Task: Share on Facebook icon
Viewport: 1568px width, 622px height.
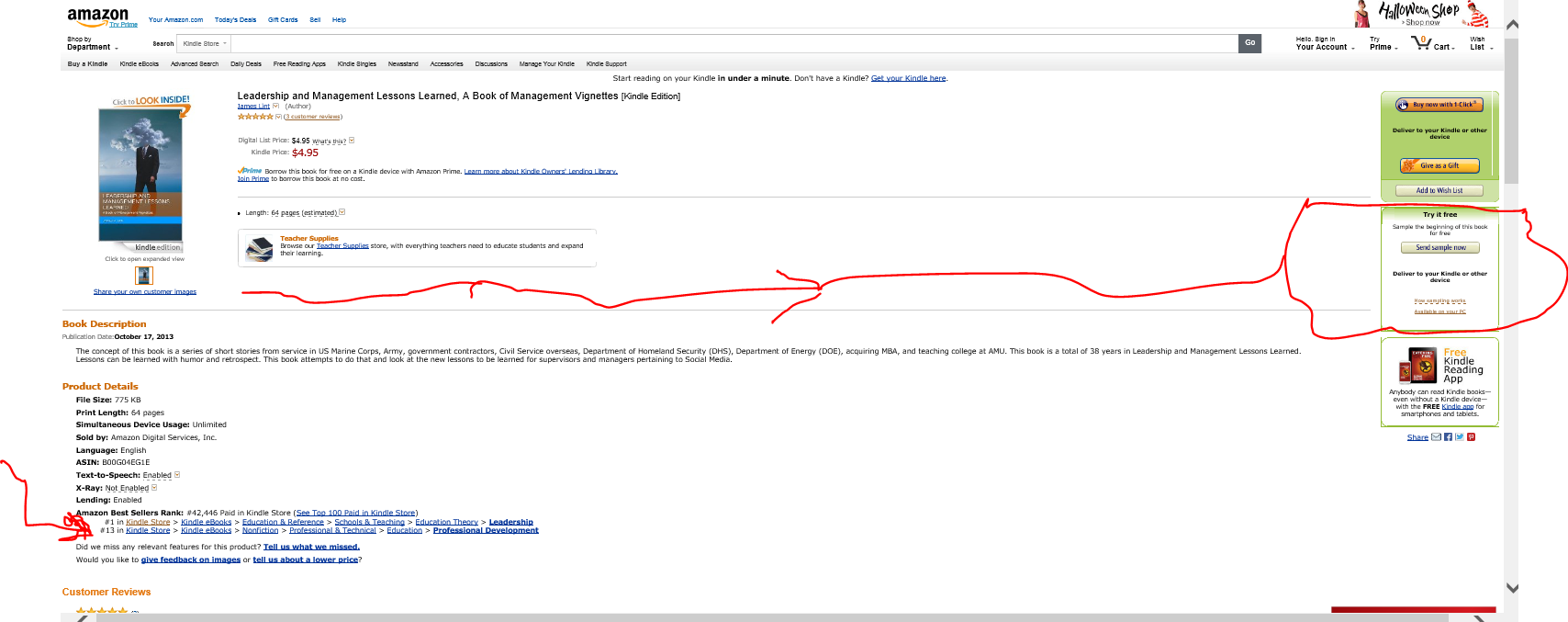Action: tap(1448, 437)
